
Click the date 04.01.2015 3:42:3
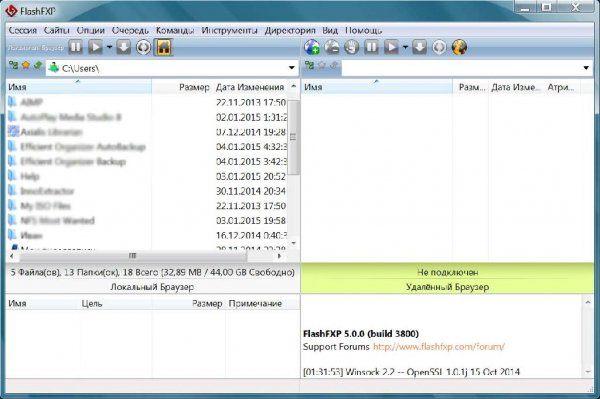(x=251, y=161)
